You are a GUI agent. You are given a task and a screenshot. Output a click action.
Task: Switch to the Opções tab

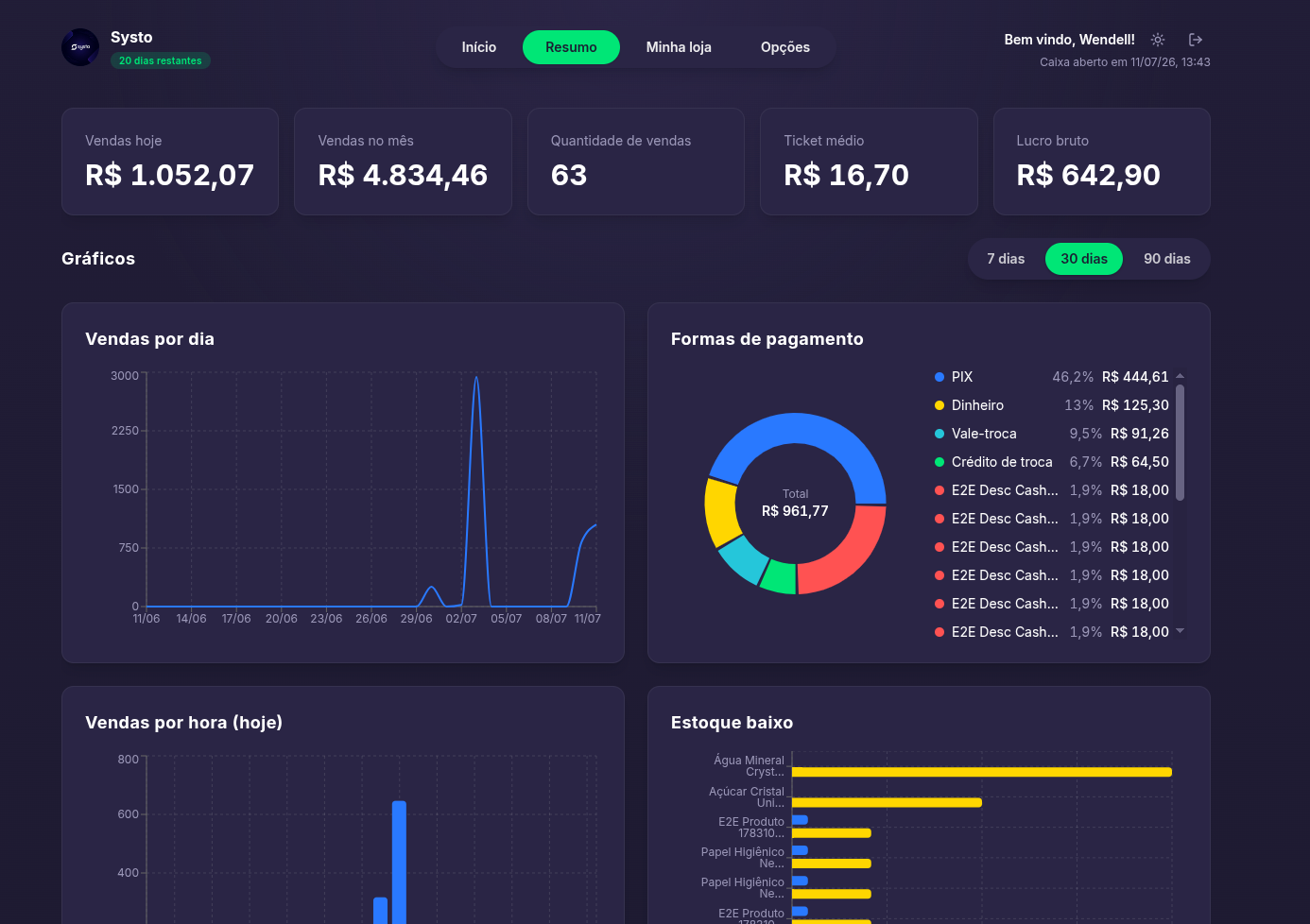pos(785,47)
